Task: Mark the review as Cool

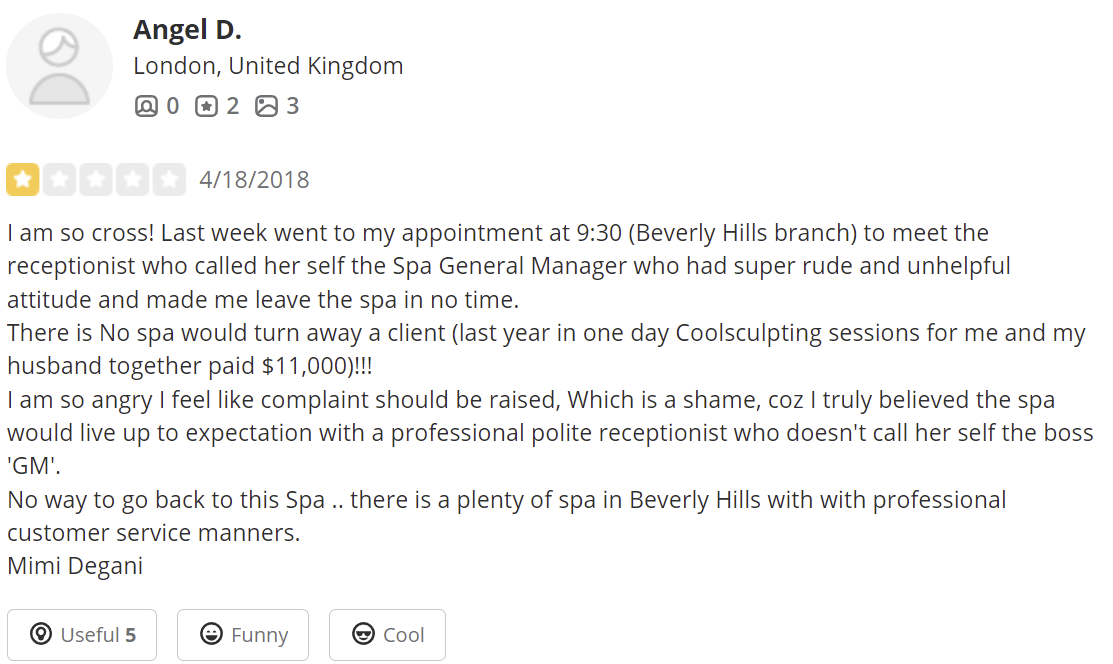Action: click(388, 635)
